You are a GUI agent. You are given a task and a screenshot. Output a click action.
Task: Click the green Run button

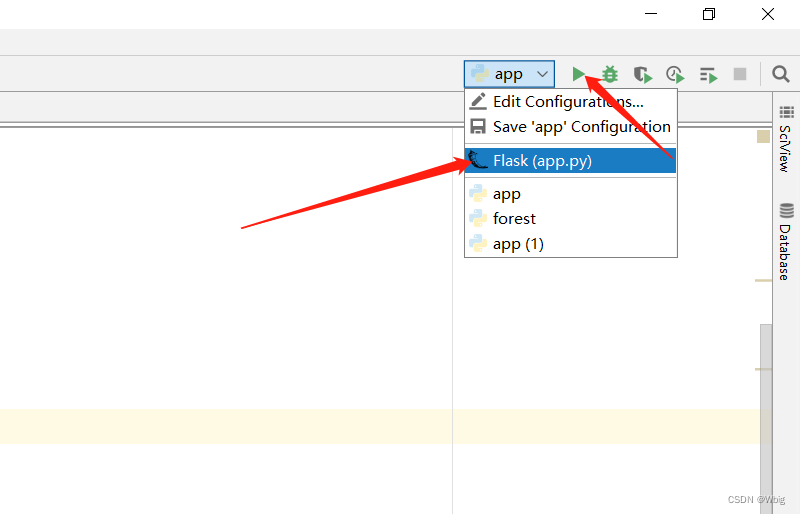(x=578, y=74)
